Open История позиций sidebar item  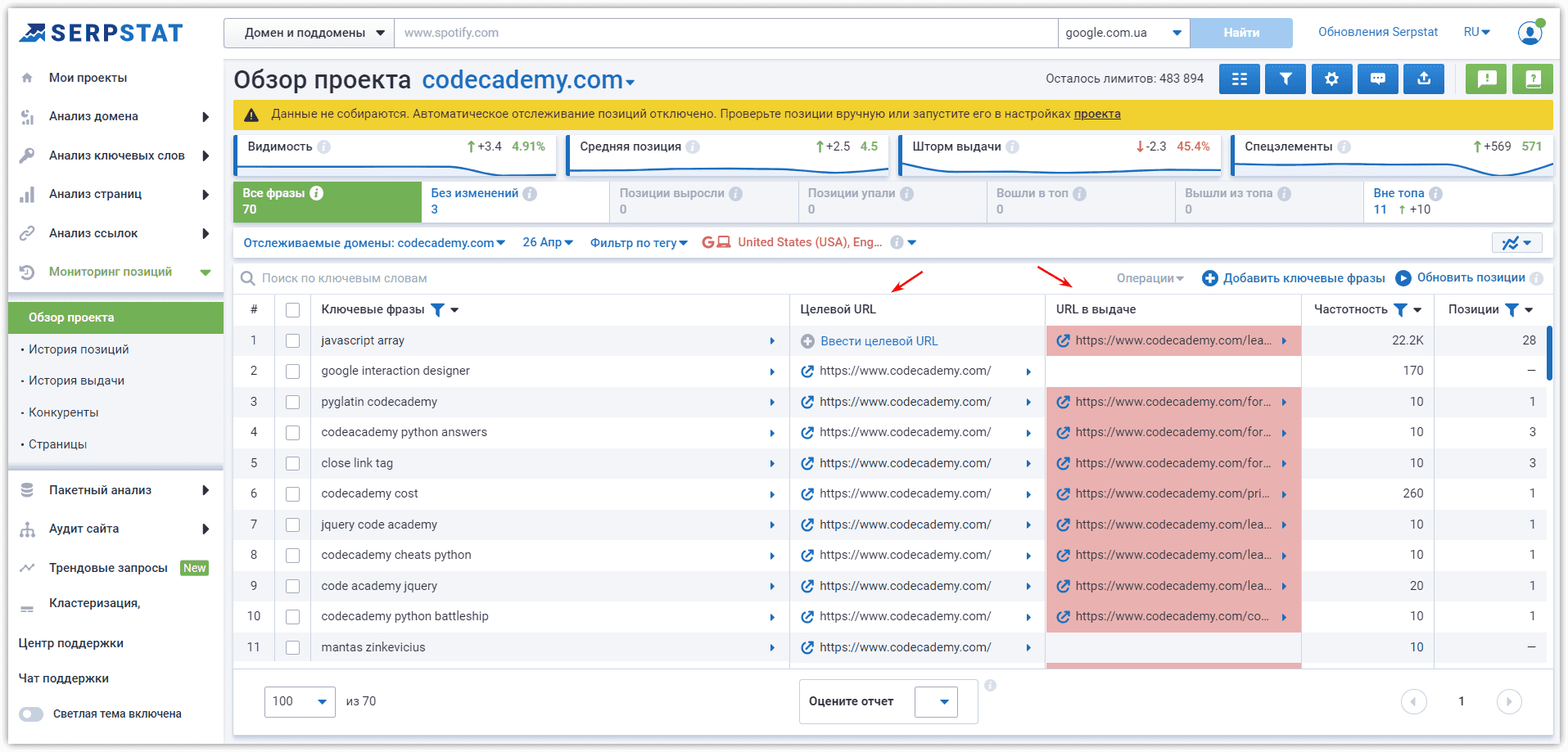pyautogui.click(x=79, y=349)
